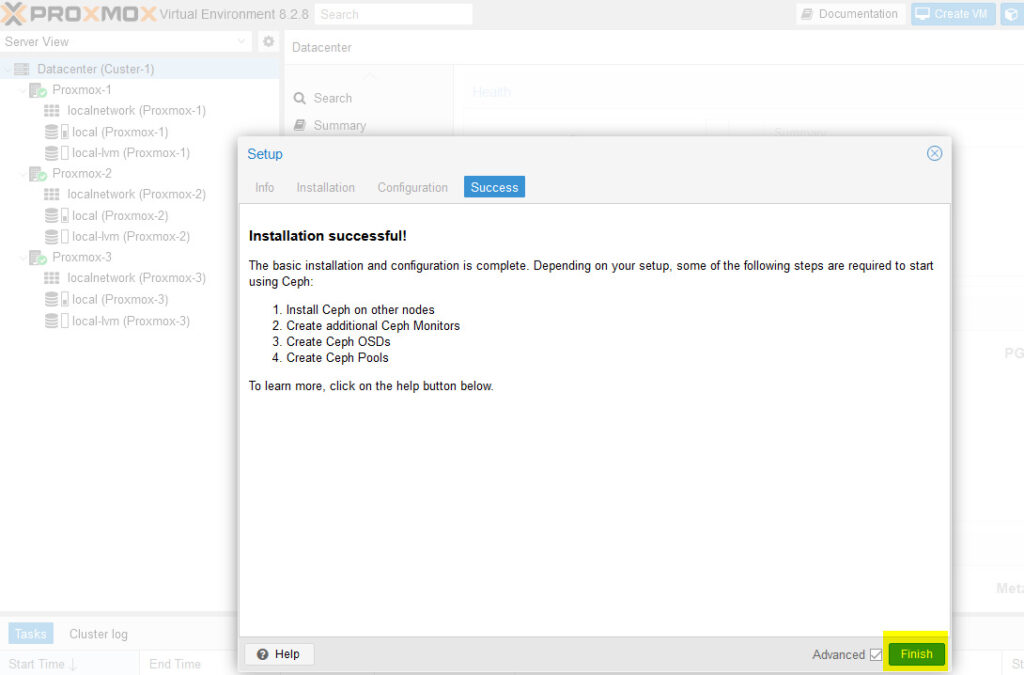Collapse the Datacenter (Custer-1) tree

click(7, 69)
